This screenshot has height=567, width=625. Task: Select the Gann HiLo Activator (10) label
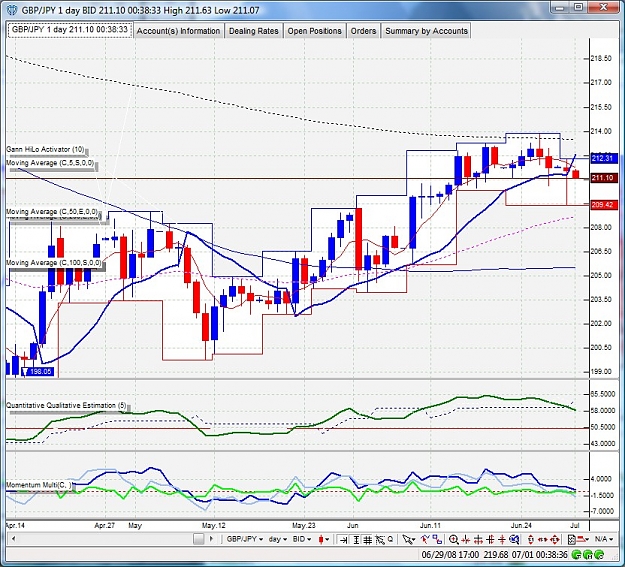[45, 149]
